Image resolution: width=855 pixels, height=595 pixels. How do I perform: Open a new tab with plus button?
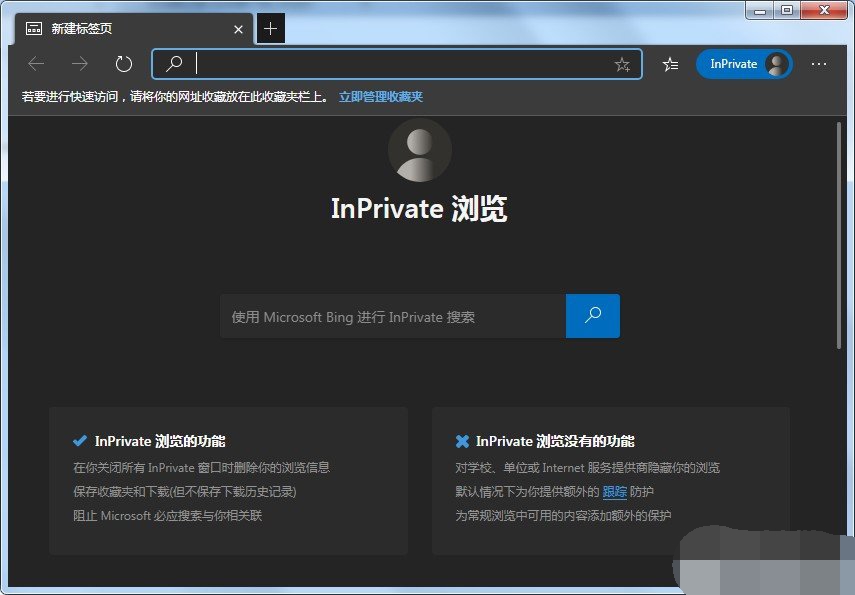tap(271, 29)
